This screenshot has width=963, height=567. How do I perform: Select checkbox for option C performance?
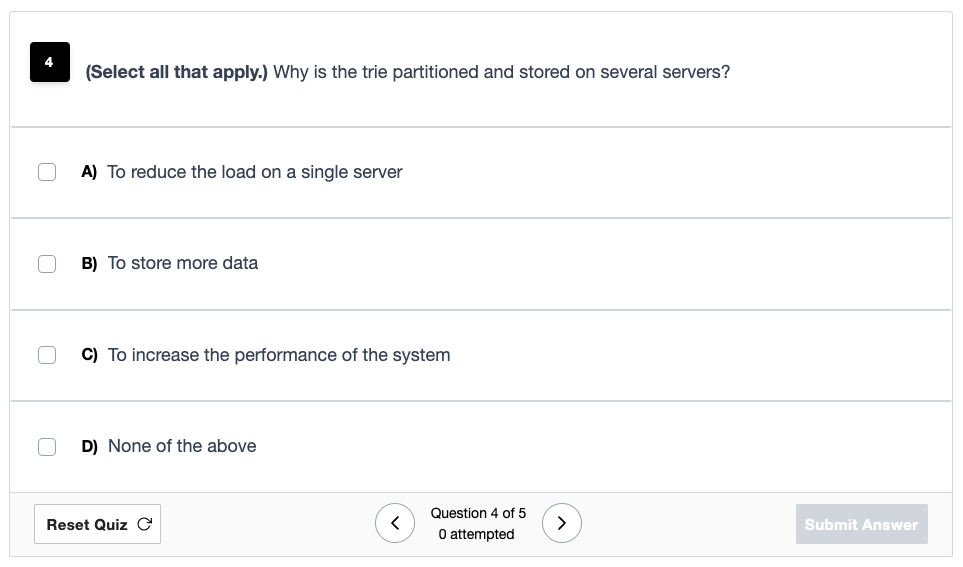tap(47, 355)
